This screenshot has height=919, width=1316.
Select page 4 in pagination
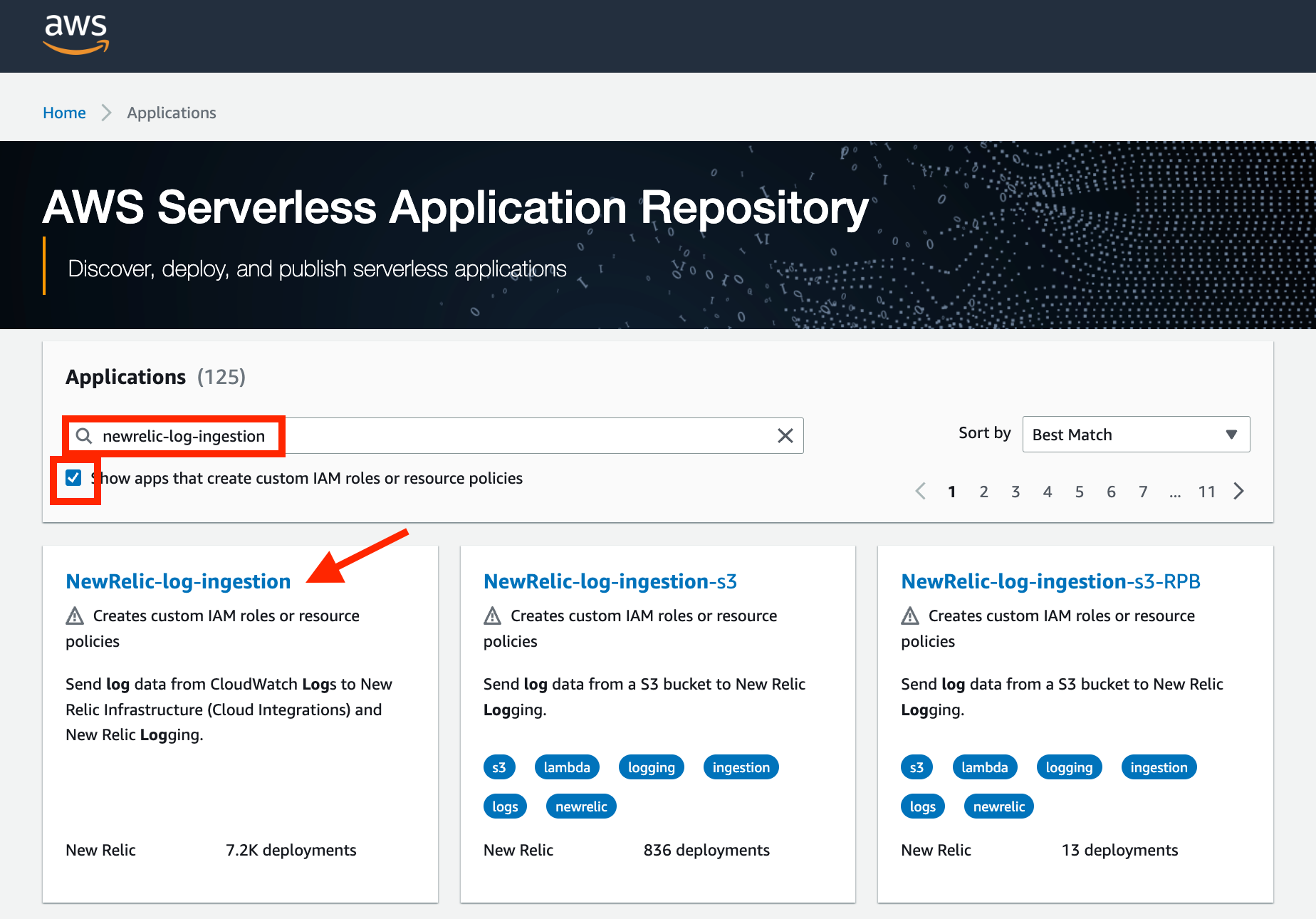click(1048, 491)
